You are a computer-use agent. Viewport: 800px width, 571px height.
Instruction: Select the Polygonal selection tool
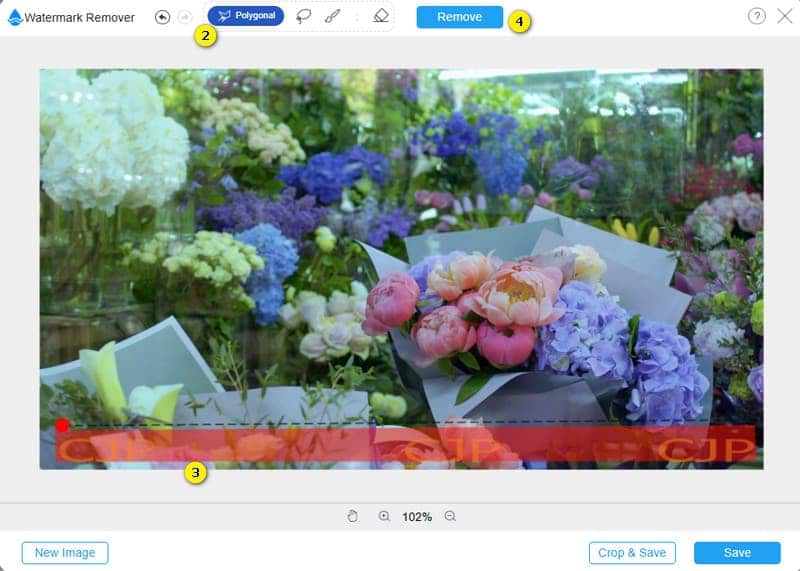pos(246,16)
